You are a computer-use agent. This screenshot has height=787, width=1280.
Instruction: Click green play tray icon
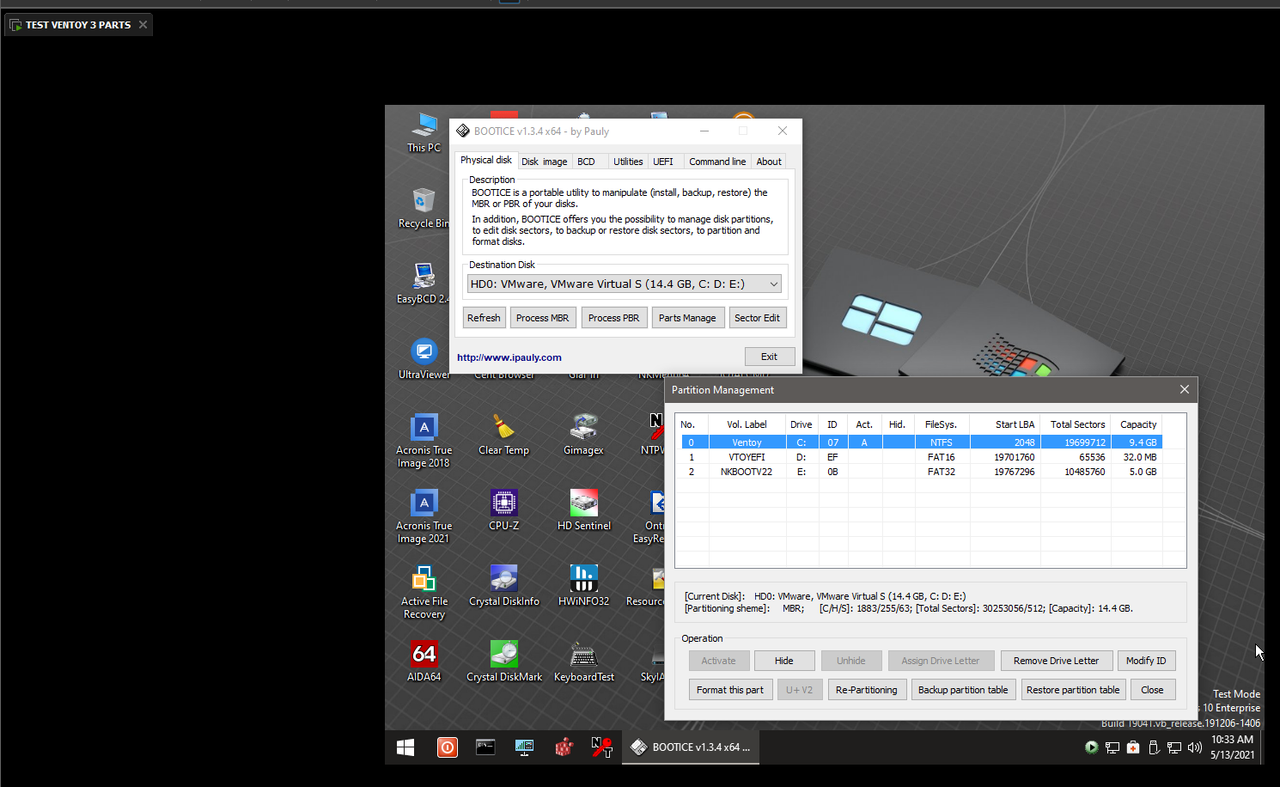pyautogui.click(x=1091, y=747)
